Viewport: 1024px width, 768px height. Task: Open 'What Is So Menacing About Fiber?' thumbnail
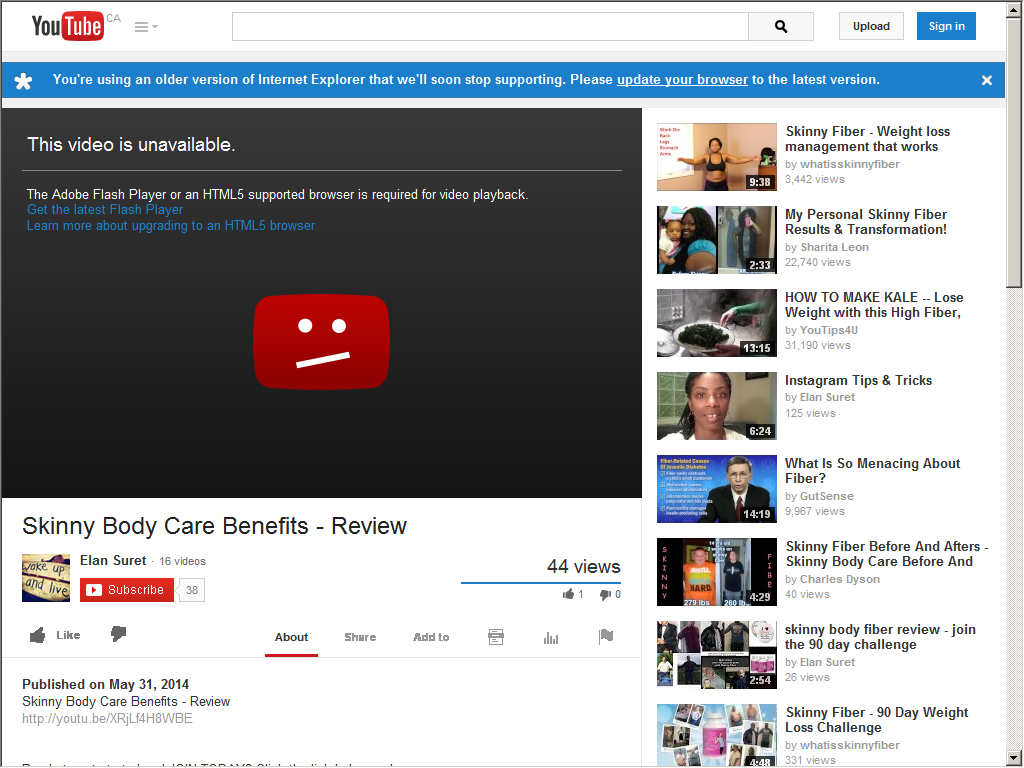point(716,488)
